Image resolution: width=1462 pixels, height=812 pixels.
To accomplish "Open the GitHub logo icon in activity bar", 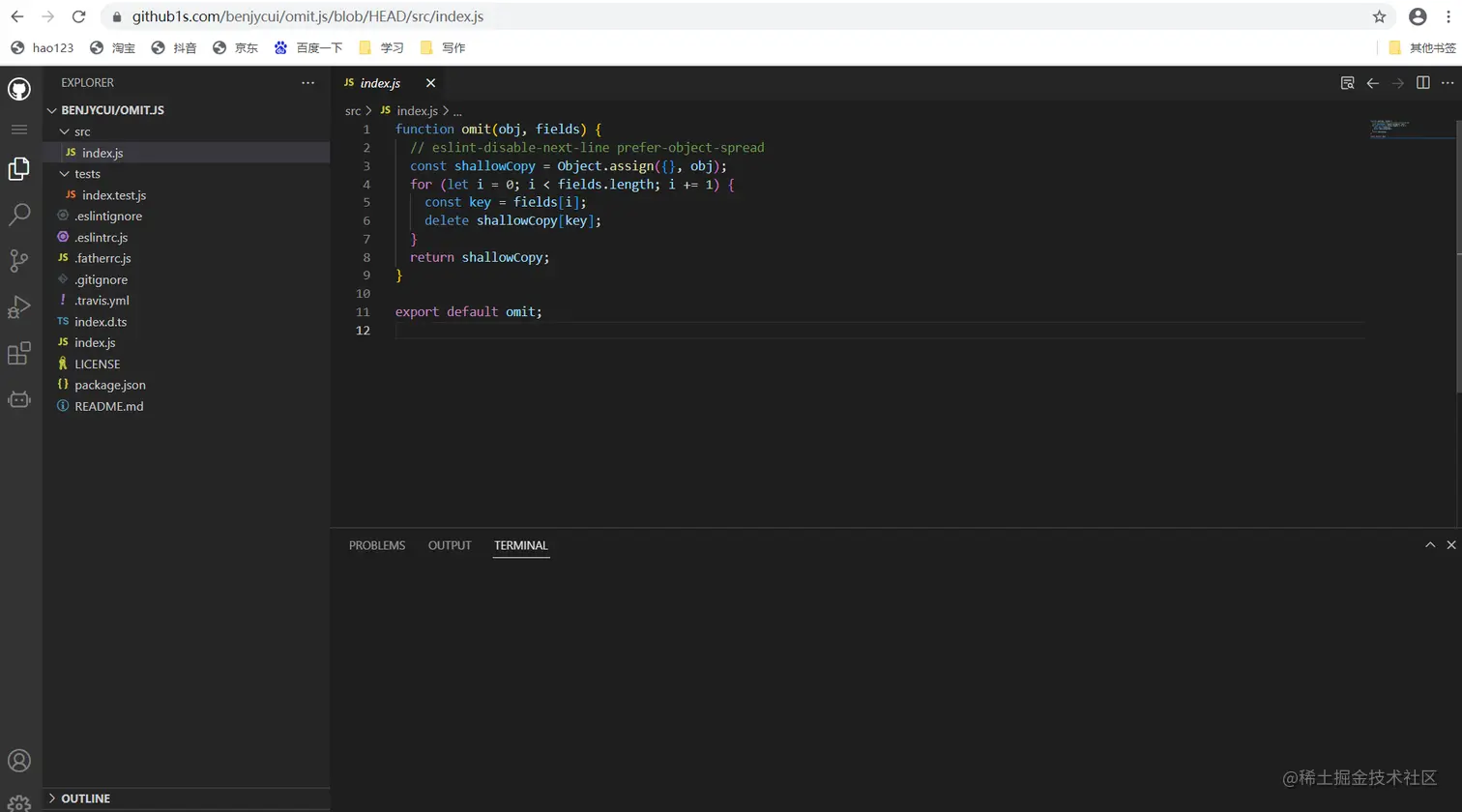I will [x=19, y=90].
